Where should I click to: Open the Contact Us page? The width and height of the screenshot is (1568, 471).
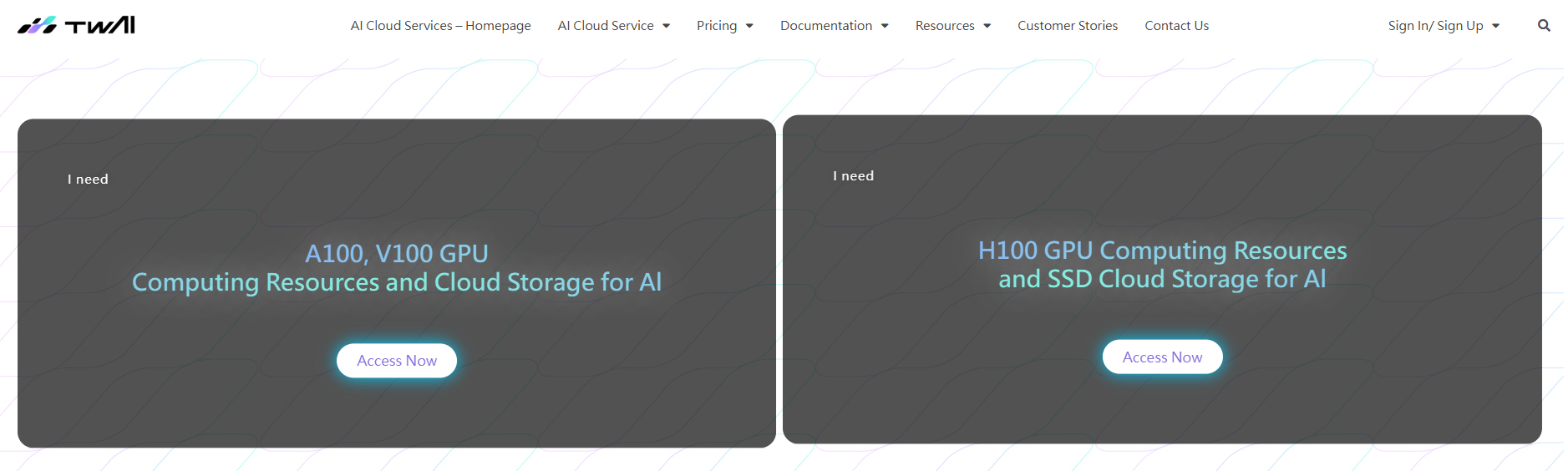(1176, 26)
